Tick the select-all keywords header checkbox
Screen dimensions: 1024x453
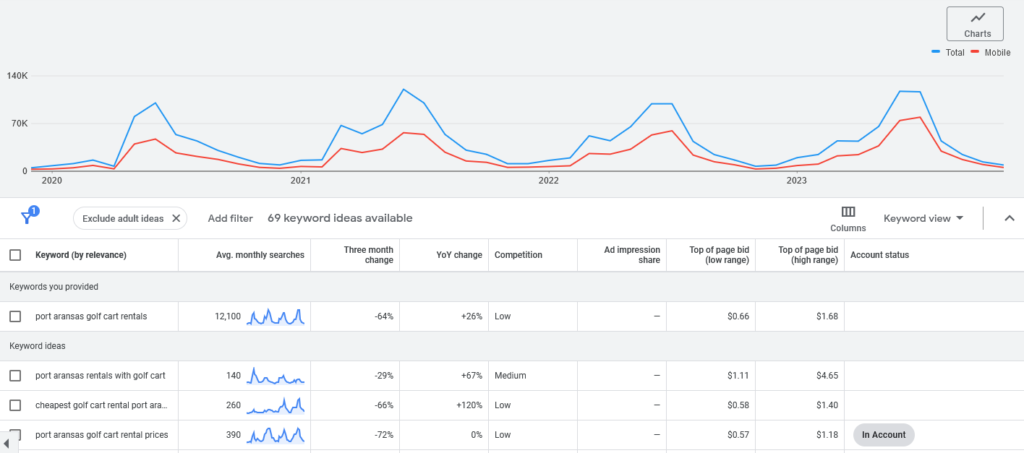pyautogui.click(x=15, y=255)
